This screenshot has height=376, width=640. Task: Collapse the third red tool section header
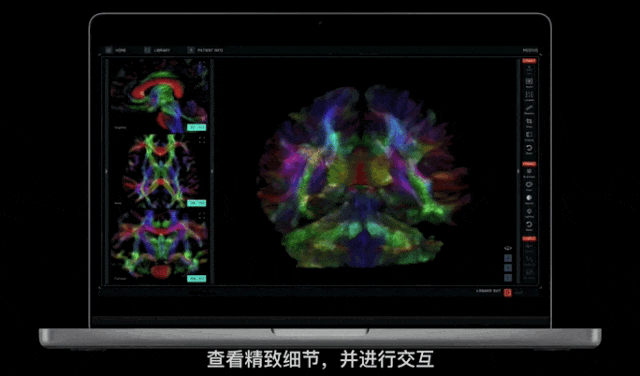click(x=529, y=238)
